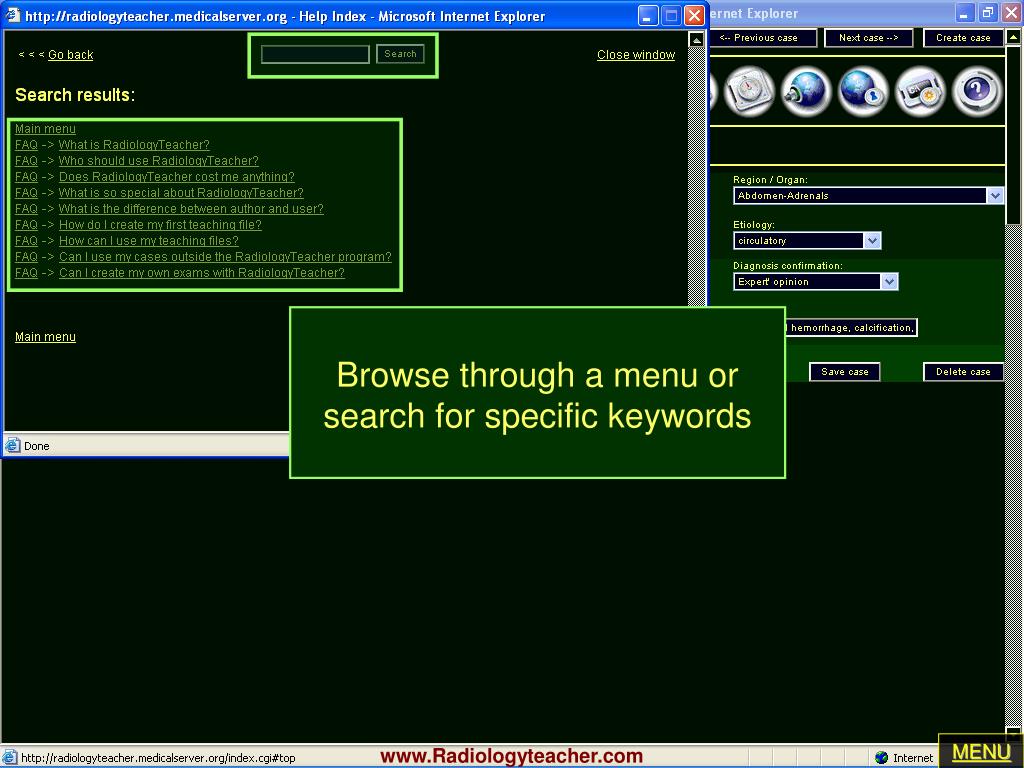1024x768 pixels.
Task: Open help via question mark icon
Action: 976,91
